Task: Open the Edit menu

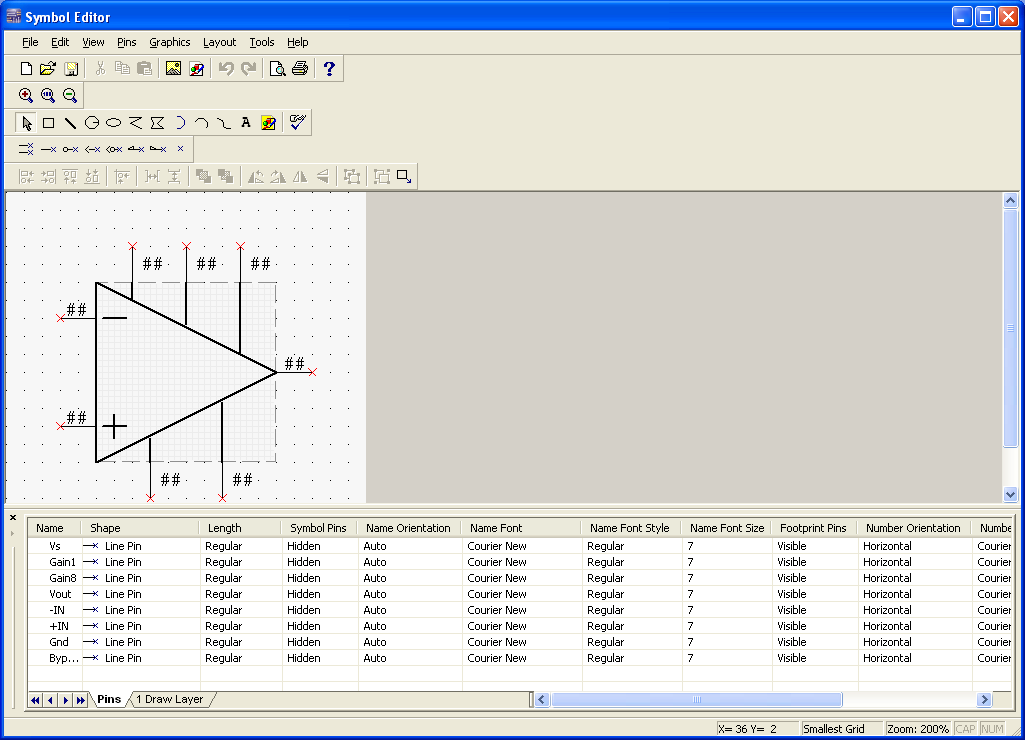Action: pos(60,42)
